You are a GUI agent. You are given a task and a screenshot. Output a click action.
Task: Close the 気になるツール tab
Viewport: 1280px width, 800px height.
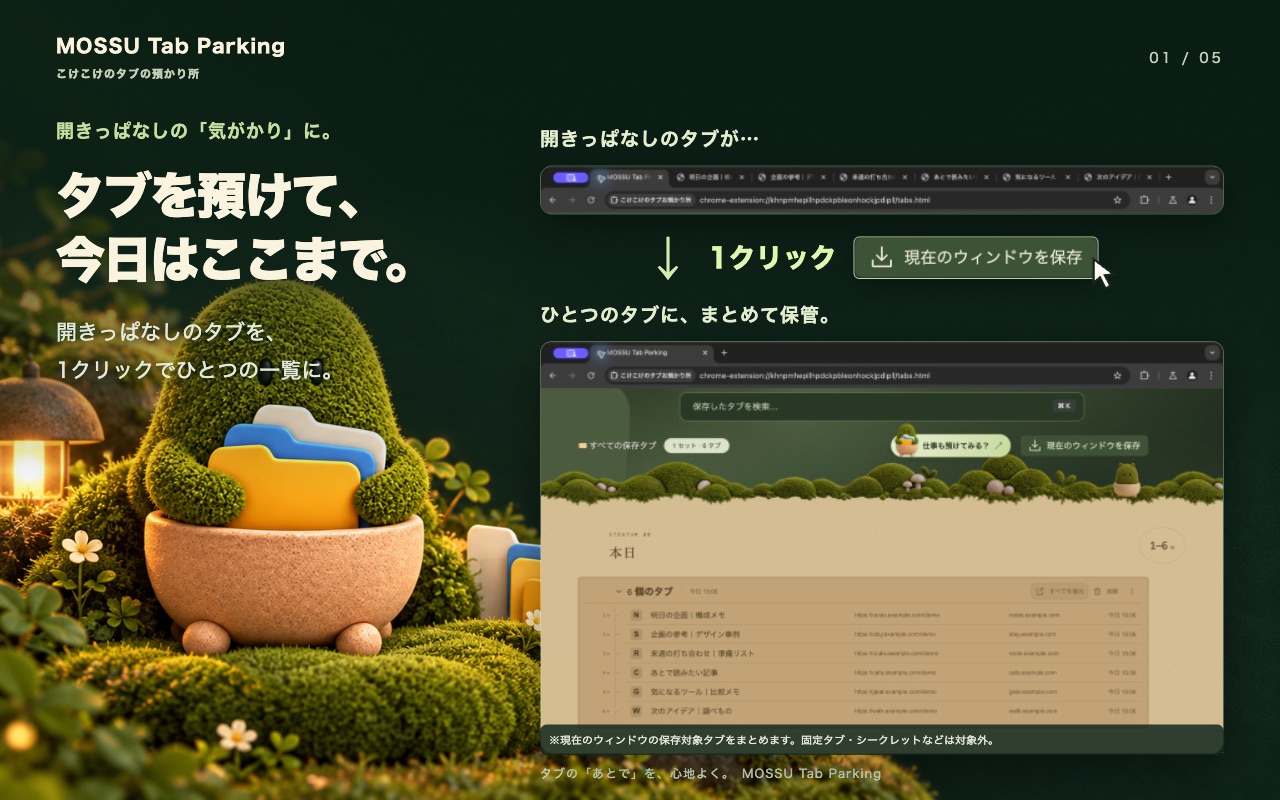[x=1068, y=177]
